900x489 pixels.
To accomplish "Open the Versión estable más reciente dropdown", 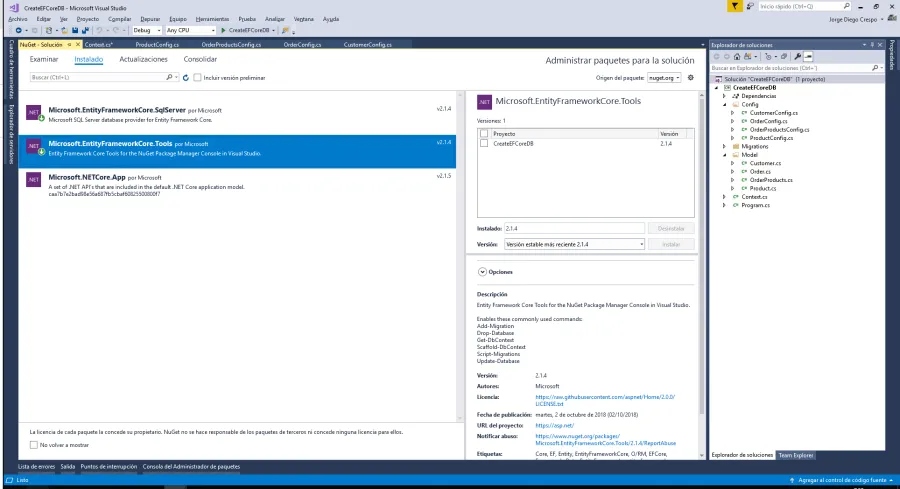I will (x=574, y=244).
